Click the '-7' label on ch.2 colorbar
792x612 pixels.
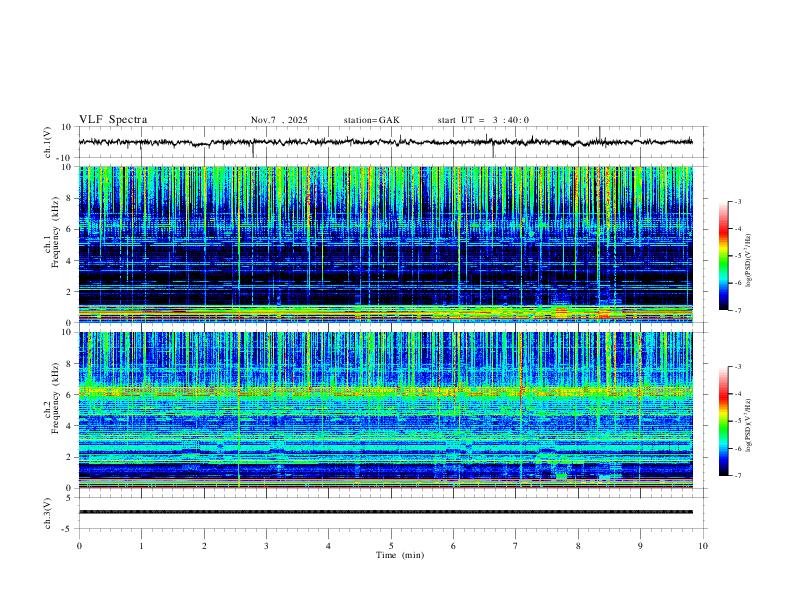point(737,475)
